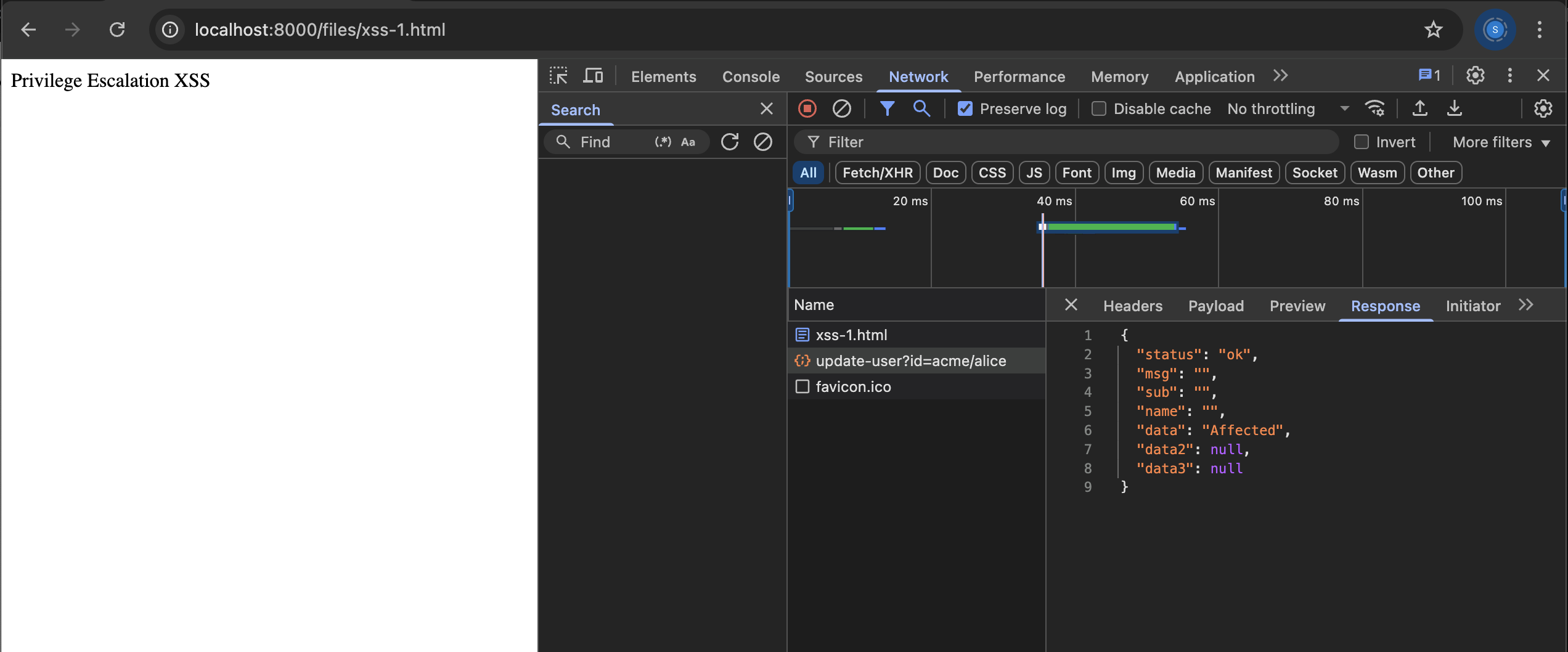Check the Invert filter option
Image resolution: width=1568 pixels, height=652 pixels.
coord(1361,142)
